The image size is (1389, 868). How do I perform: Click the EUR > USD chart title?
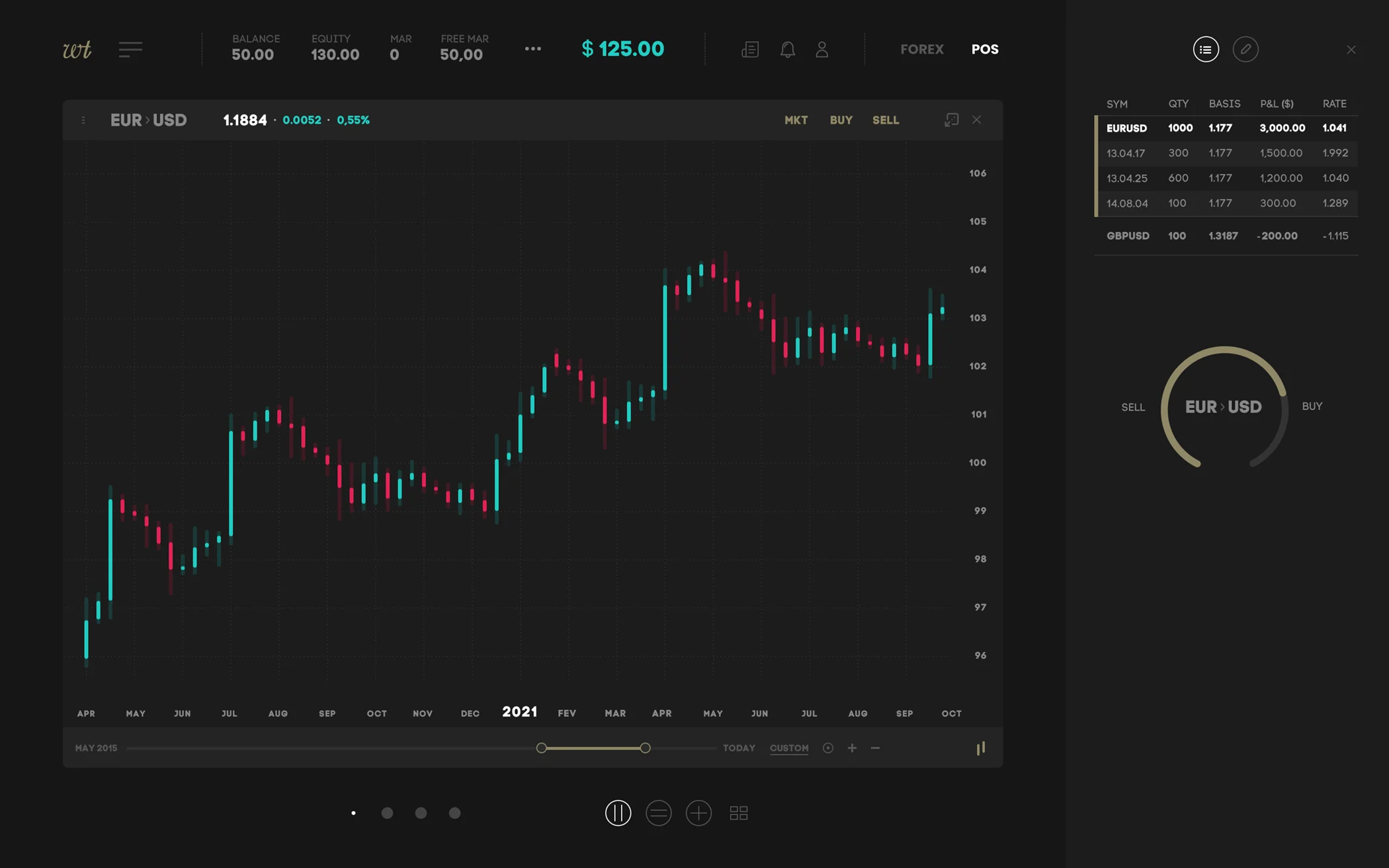(x=148, y=120)
